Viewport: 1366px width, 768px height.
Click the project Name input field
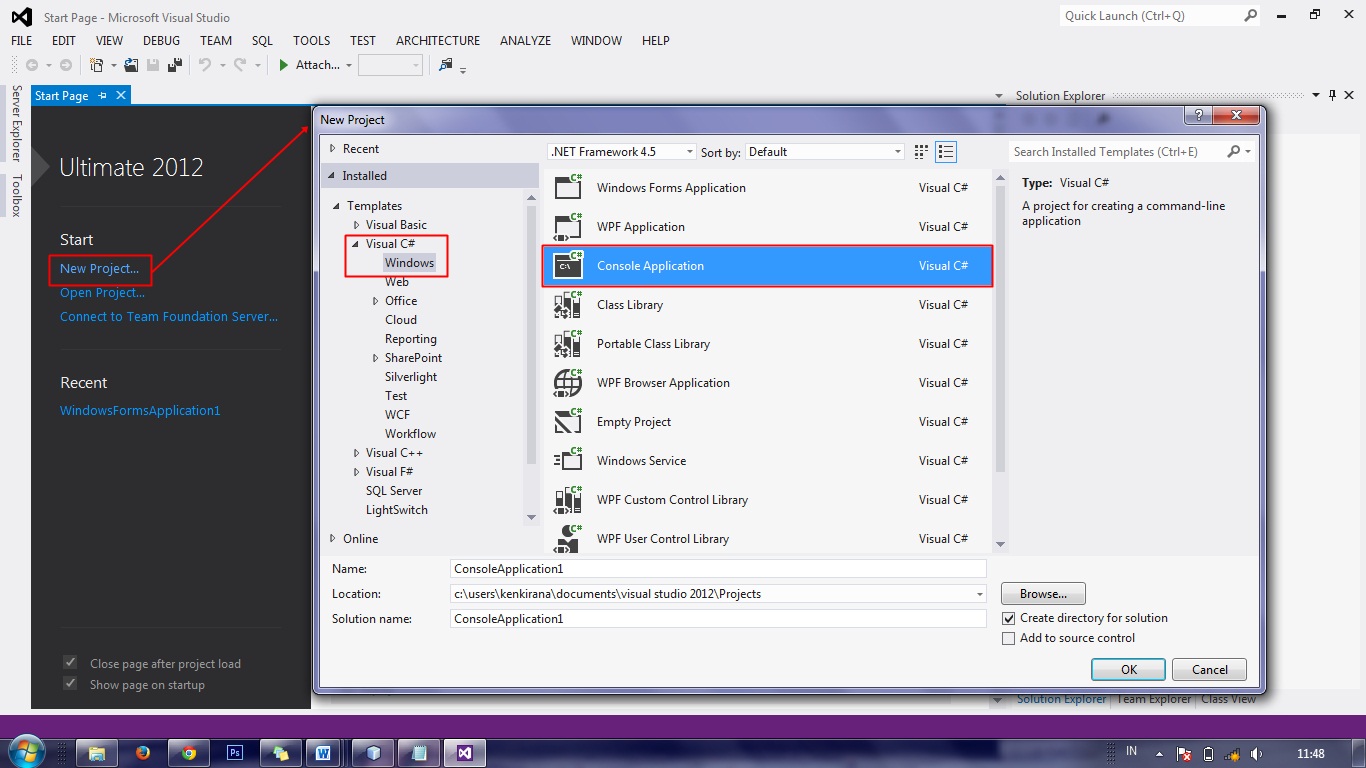(719, 569)
